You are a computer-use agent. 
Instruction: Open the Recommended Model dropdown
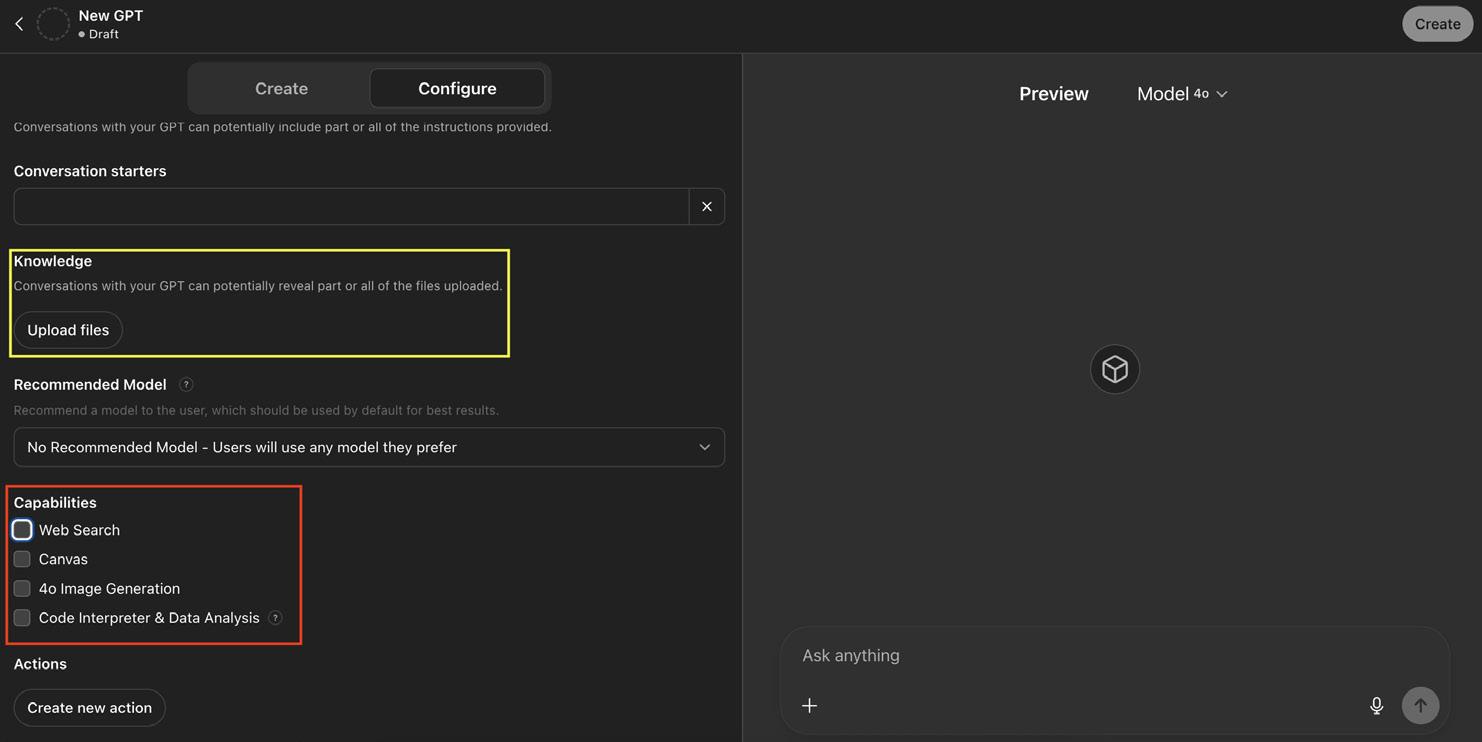369,448
